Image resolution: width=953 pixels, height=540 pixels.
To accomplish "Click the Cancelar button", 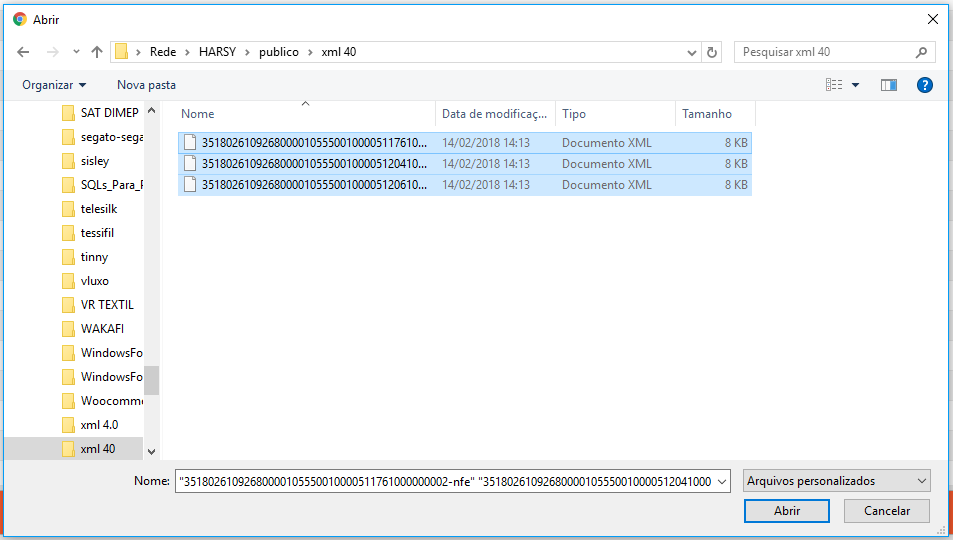I will 887,511.
